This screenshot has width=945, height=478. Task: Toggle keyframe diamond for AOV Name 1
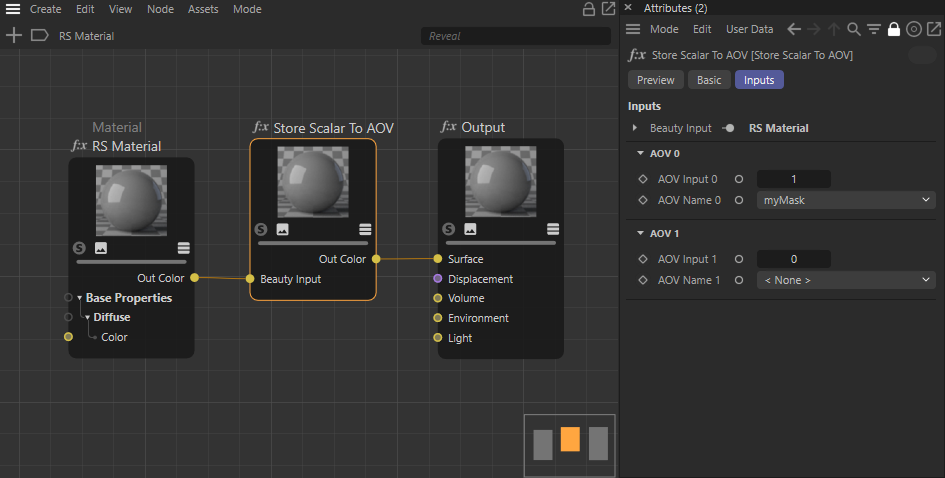tap(643, 280)
